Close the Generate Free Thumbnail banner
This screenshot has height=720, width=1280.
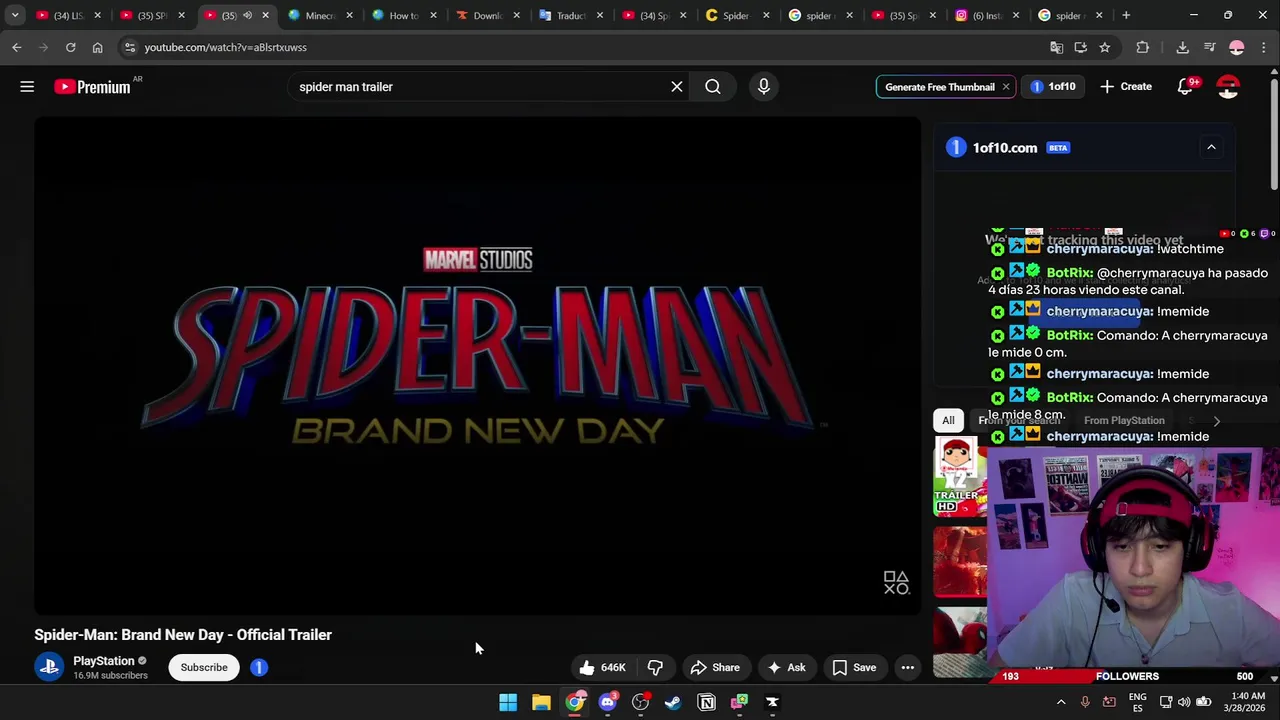[1006, 87]
